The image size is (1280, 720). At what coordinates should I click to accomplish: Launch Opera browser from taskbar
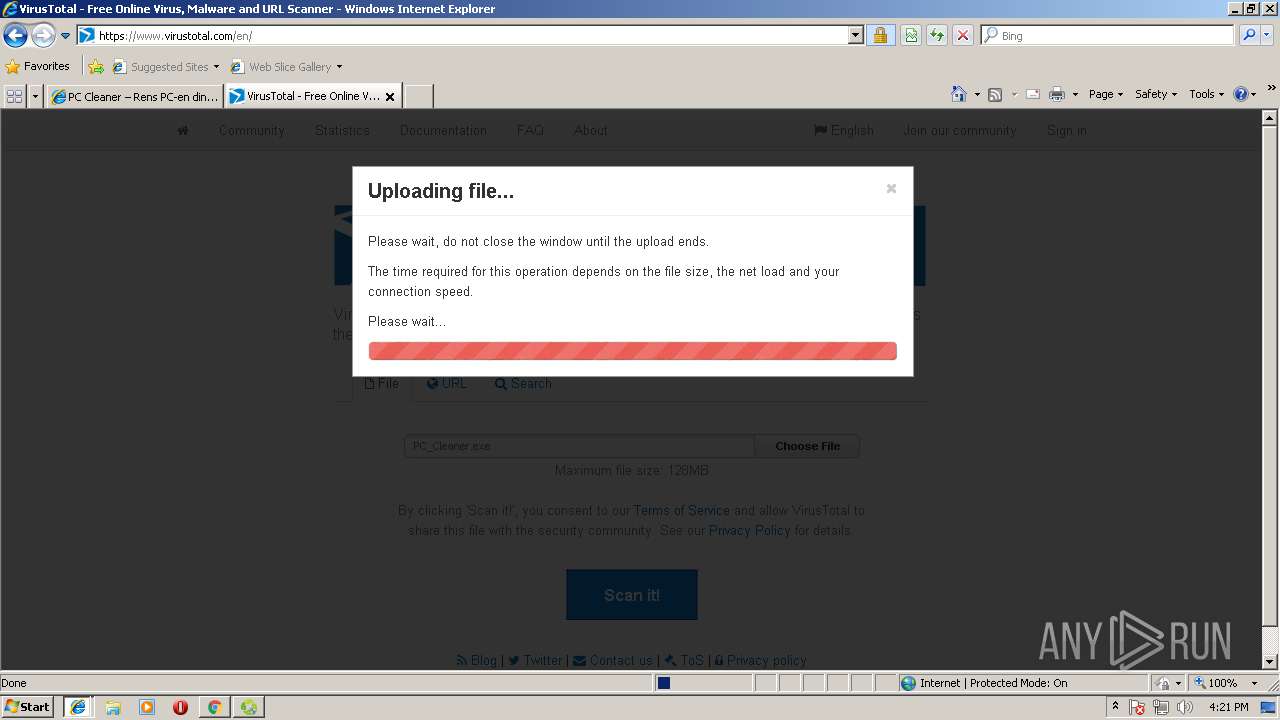[180, 707]
